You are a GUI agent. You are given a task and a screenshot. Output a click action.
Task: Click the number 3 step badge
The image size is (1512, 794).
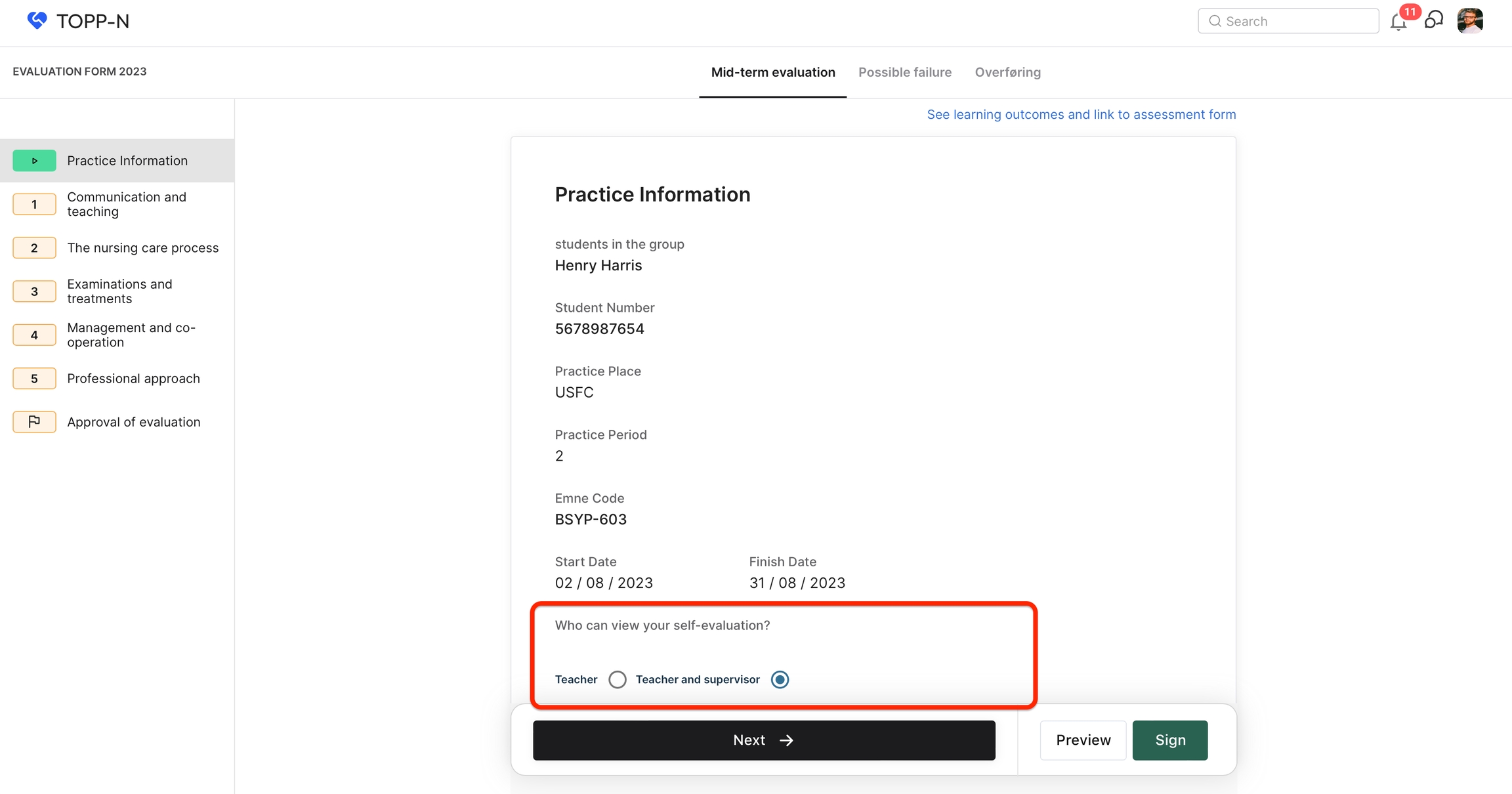pyautogui.click(x=34, y=291)
